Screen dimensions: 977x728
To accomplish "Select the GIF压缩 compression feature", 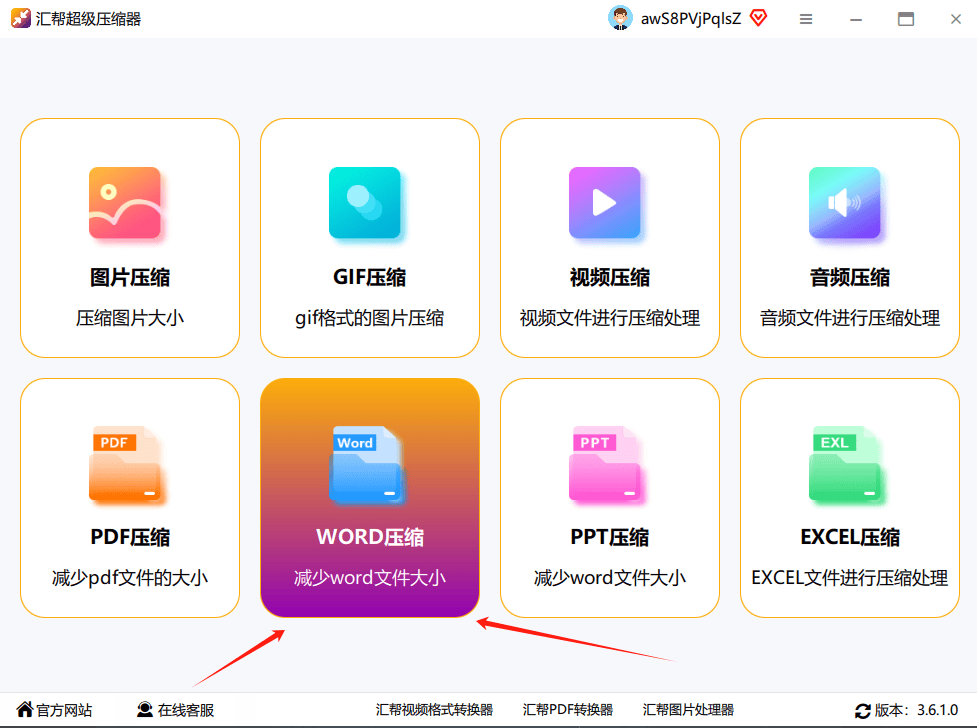I will click(369, 237).
